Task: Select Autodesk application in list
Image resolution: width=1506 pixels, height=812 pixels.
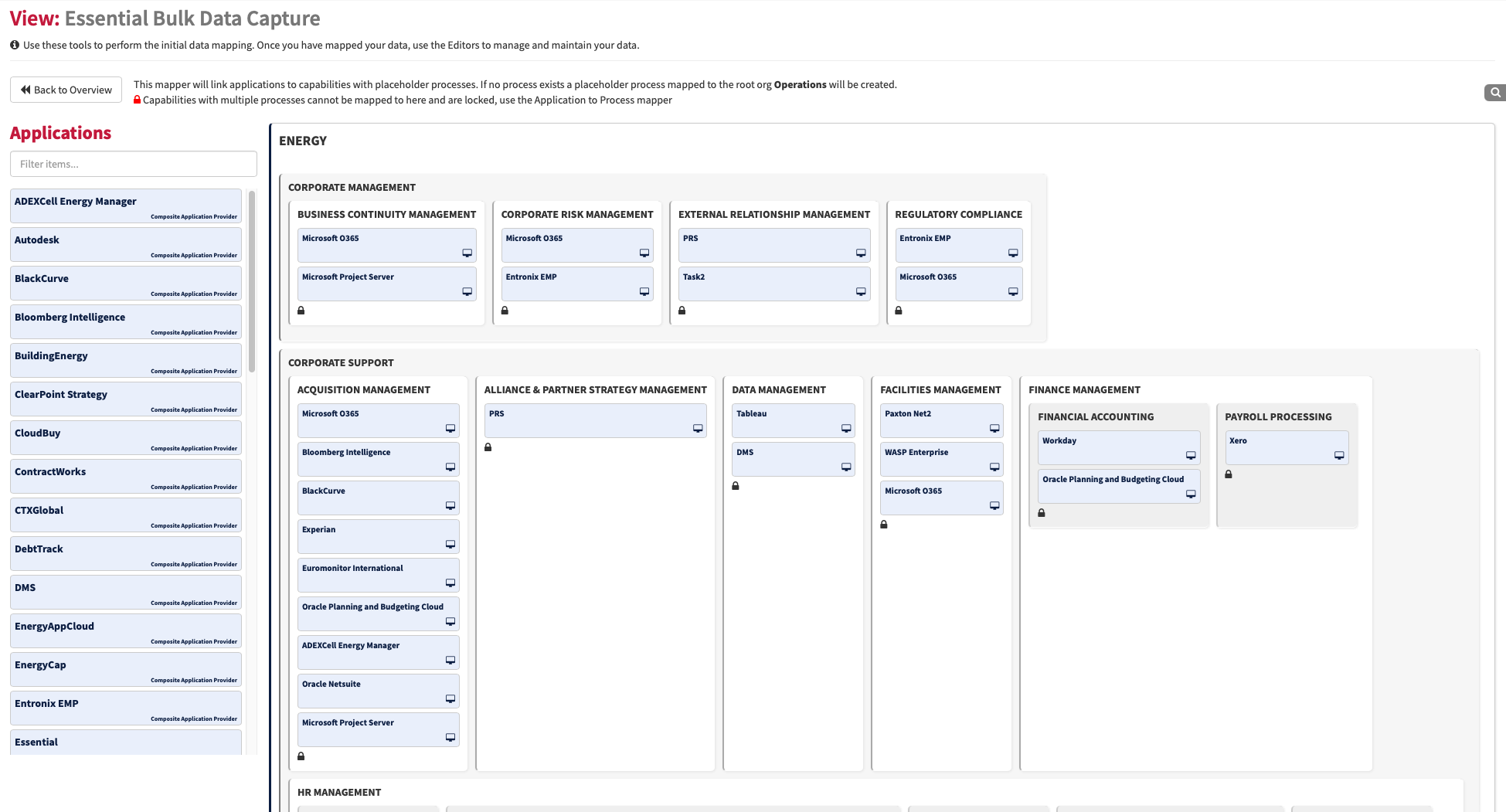Action: [x=126, y=245]
